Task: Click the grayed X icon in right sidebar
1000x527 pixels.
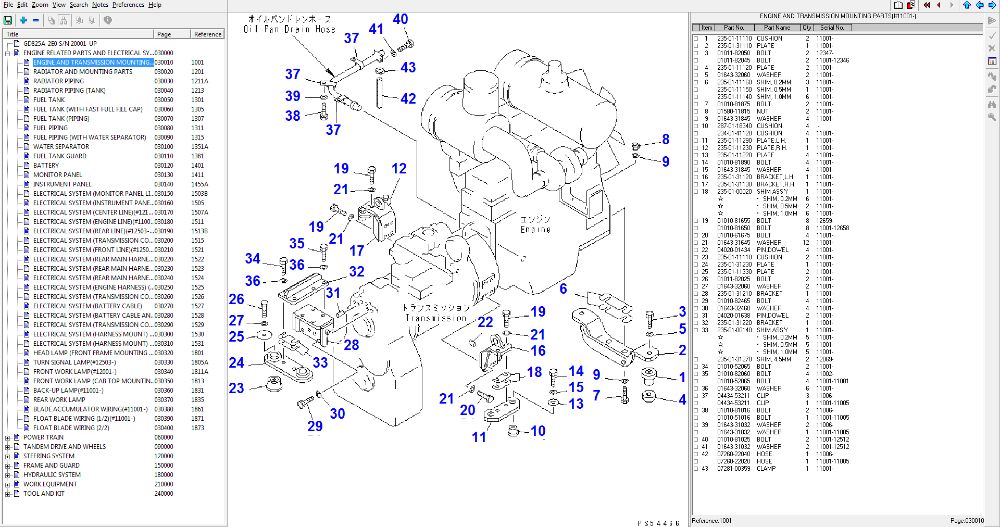Action: pos(992,48)
